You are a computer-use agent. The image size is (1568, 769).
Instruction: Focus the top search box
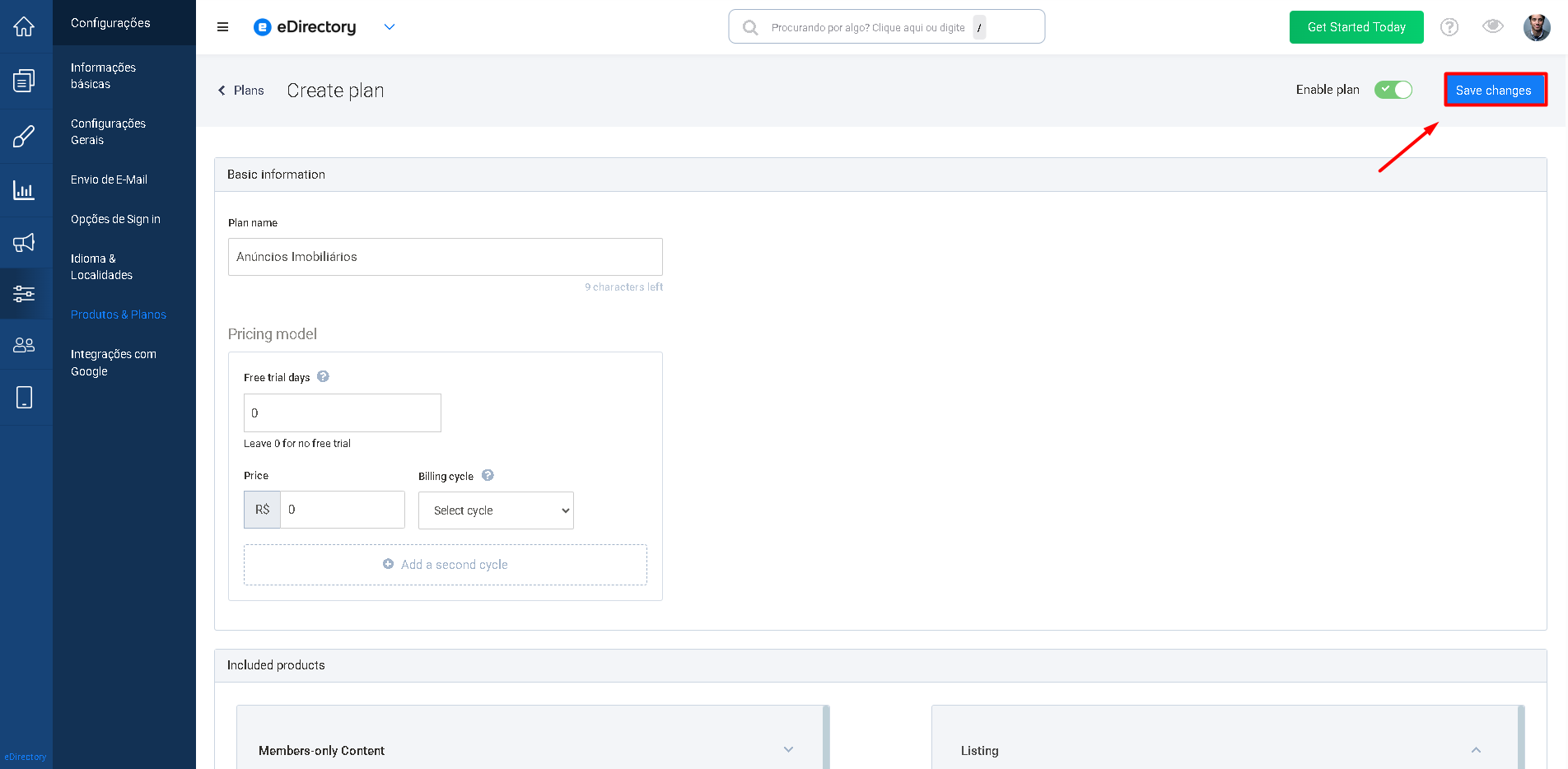pyautogui.click(x=887, y=27)
